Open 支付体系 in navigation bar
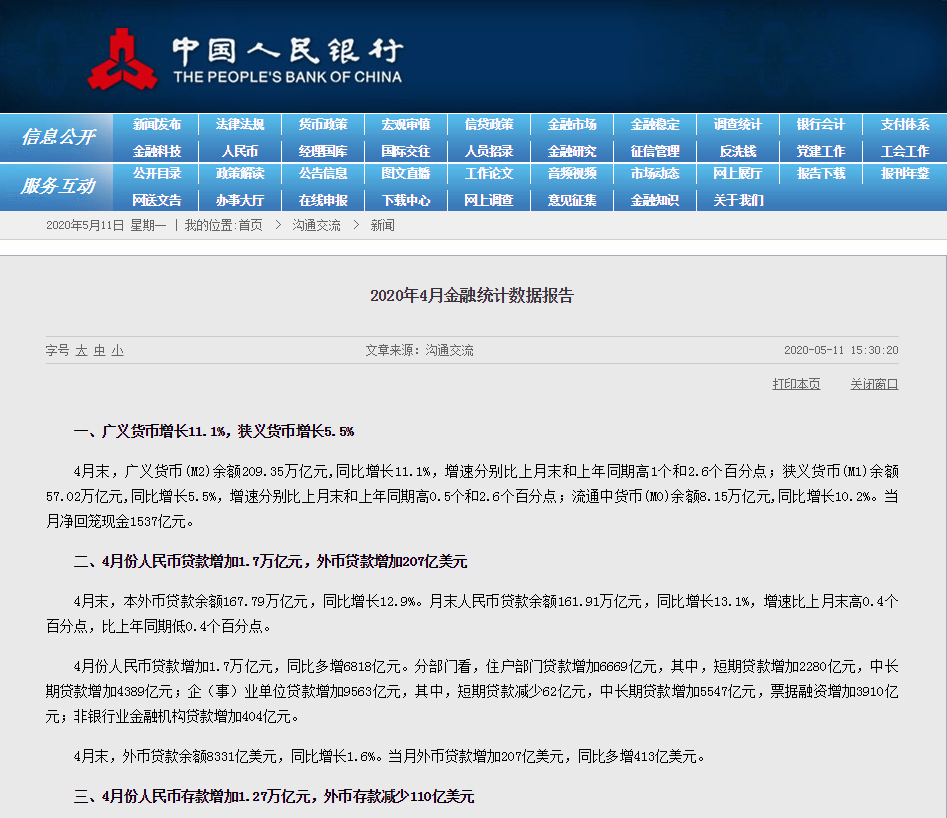The image size is (947, 818). pos(904,125)
